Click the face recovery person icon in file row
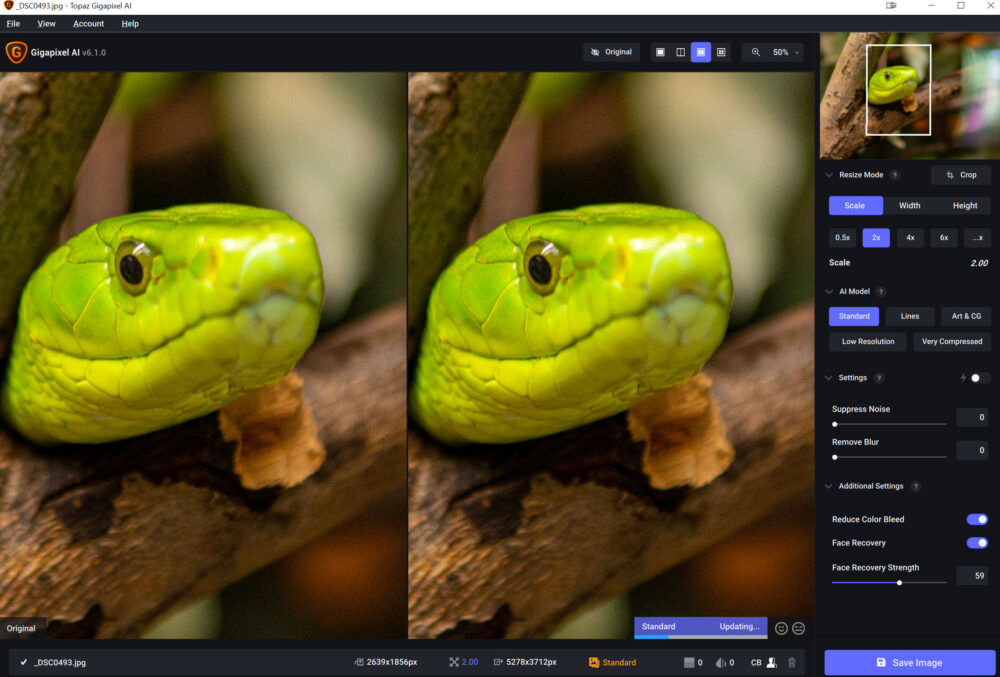This screenshot has height=677, width=1000. tap(772, 662)
